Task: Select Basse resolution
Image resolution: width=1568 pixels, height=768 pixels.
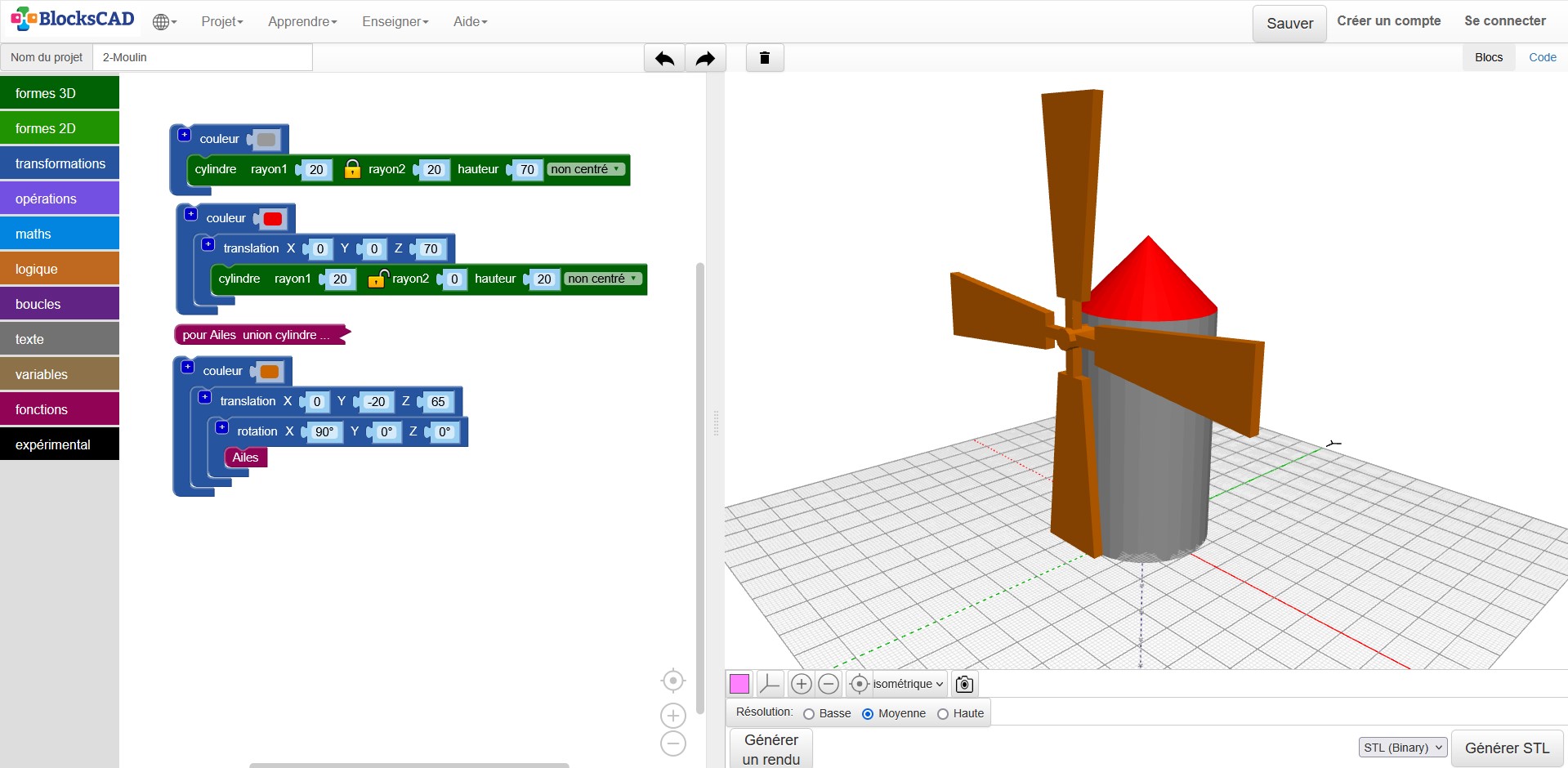Action: pyautogui.click(x=809, y=714)
